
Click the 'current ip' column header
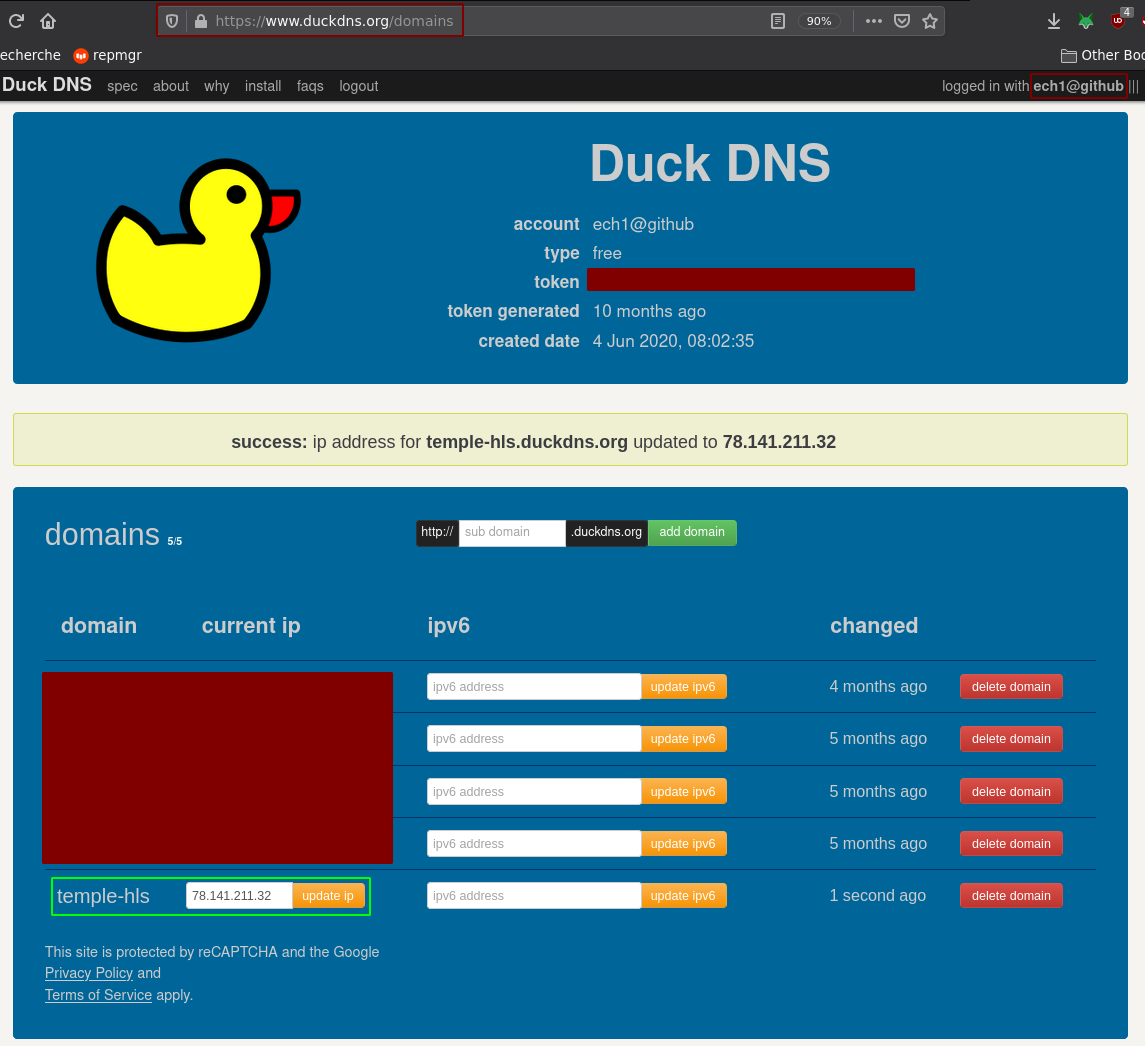click(251, 626)
